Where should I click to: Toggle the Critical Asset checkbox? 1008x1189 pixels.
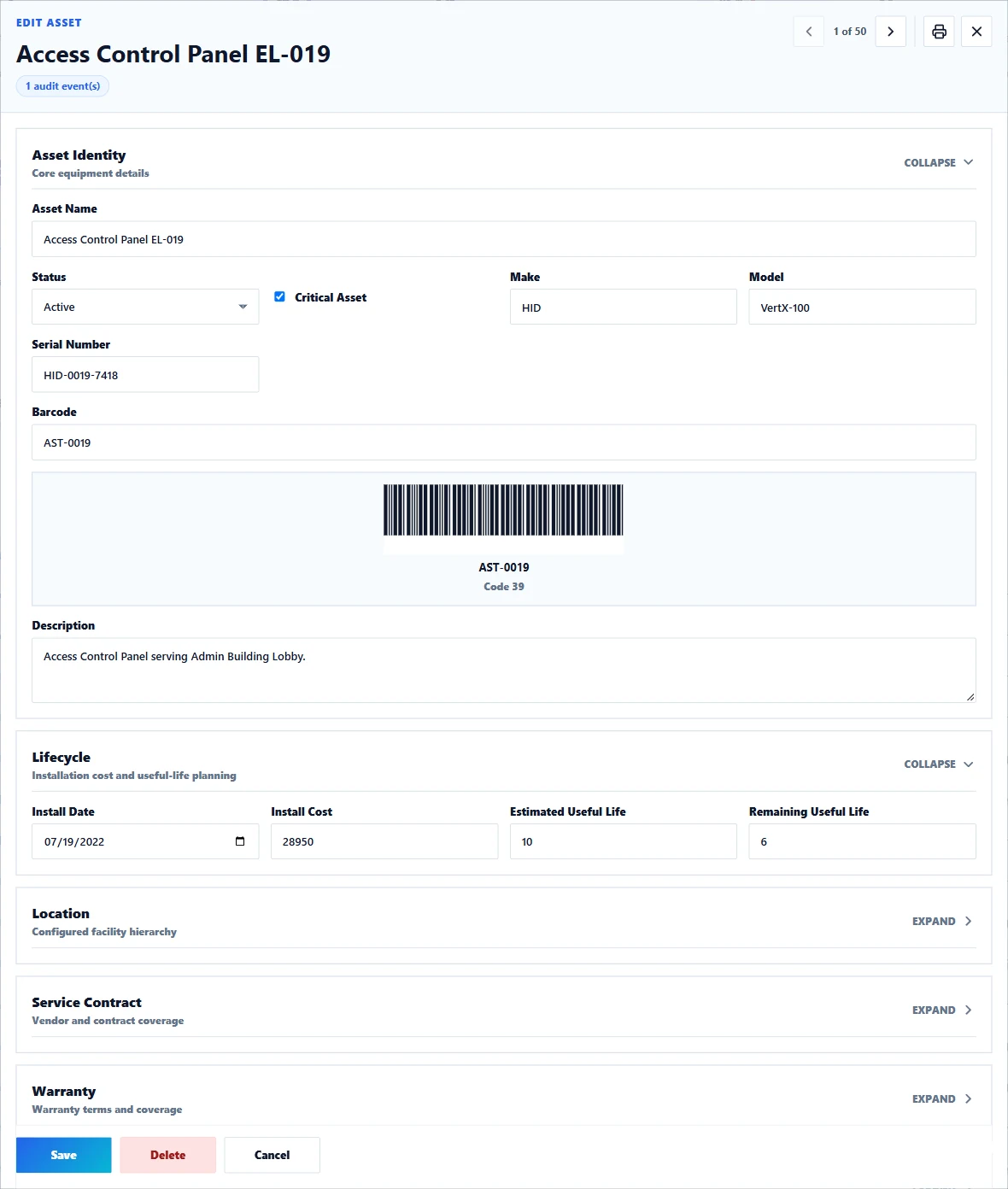[x=279, y=296]
